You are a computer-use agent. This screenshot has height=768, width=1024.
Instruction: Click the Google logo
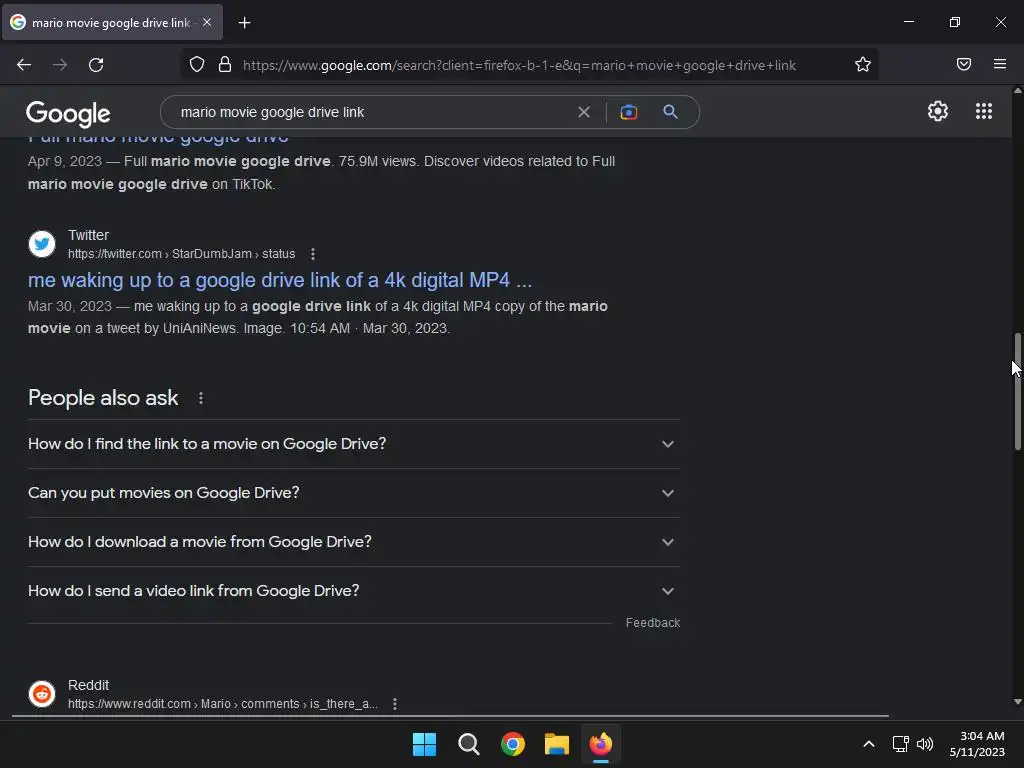68,114
